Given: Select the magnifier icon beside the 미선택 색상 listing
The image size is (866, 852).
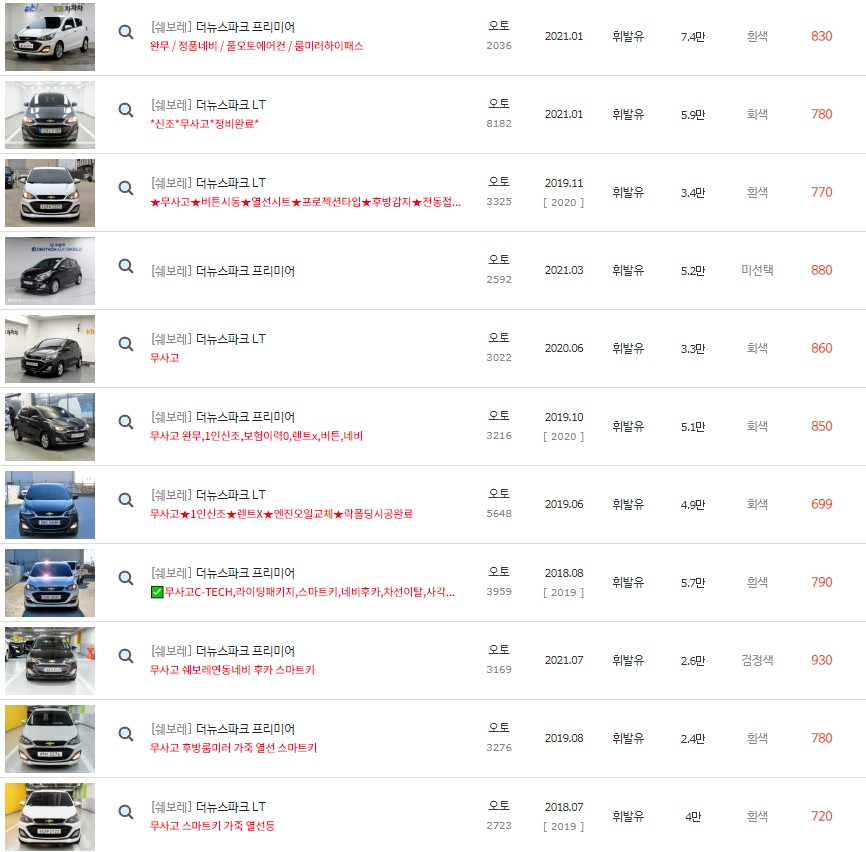Looking at the screenshot, I should (x=125, y=267).
